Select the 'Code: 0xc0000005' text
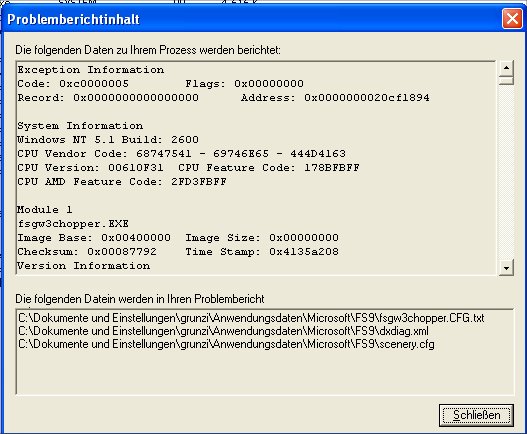 click(x=73, y=84)
